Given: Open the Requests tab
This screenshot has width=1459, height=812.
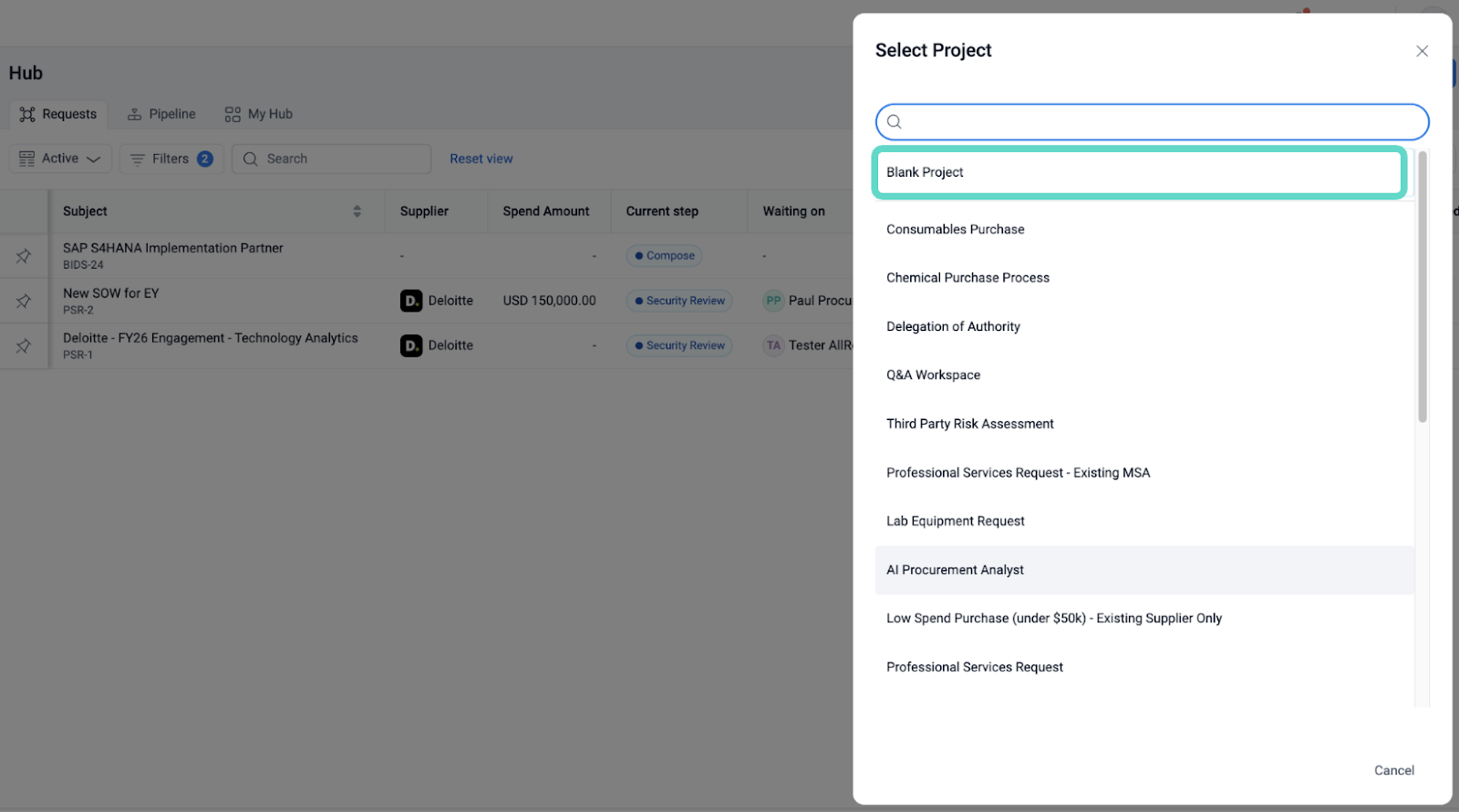Looking at the screenshot, I should pos(58,114).
